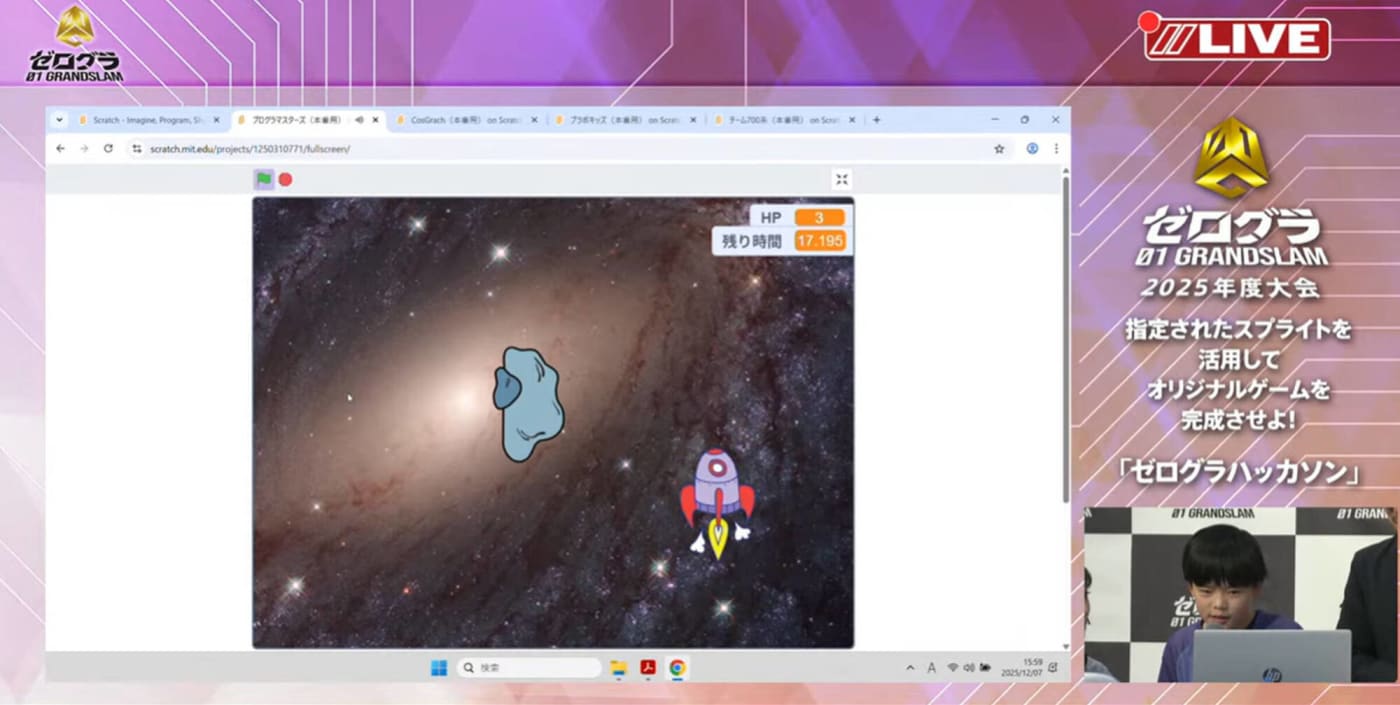Open a new browser tab
Viewport: 1400px width, 705px height.
pyautogui.click(x=877, y=120)
